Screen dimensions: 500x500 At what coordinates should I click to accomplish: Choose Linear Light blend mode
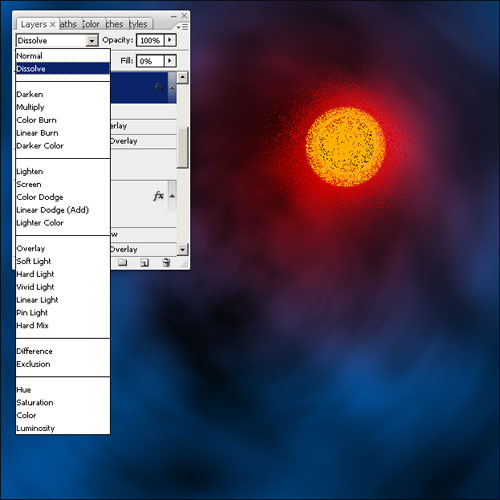[x=63, y=300]
